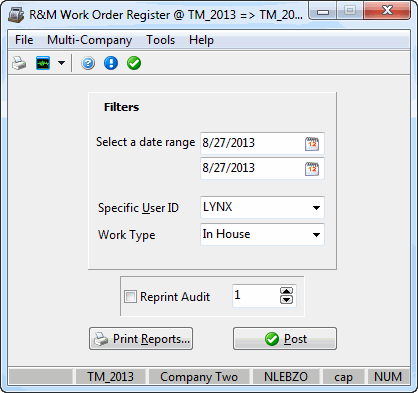Open calendar picker for the start date
Screen dimensions: 418x393
click(312, 144)
